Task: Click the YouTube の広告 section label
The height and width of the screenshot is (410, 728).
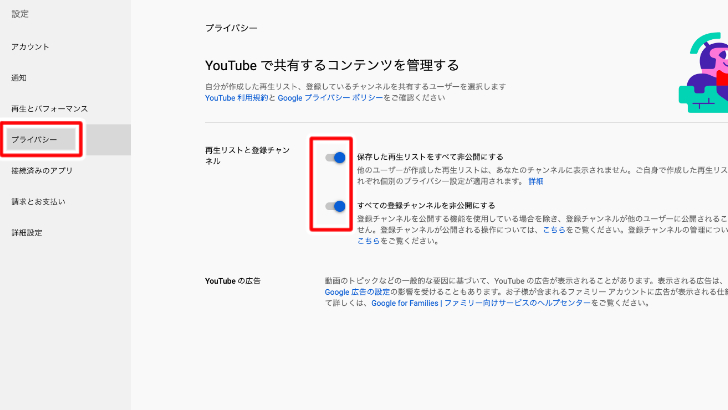Action: point(233,281)
